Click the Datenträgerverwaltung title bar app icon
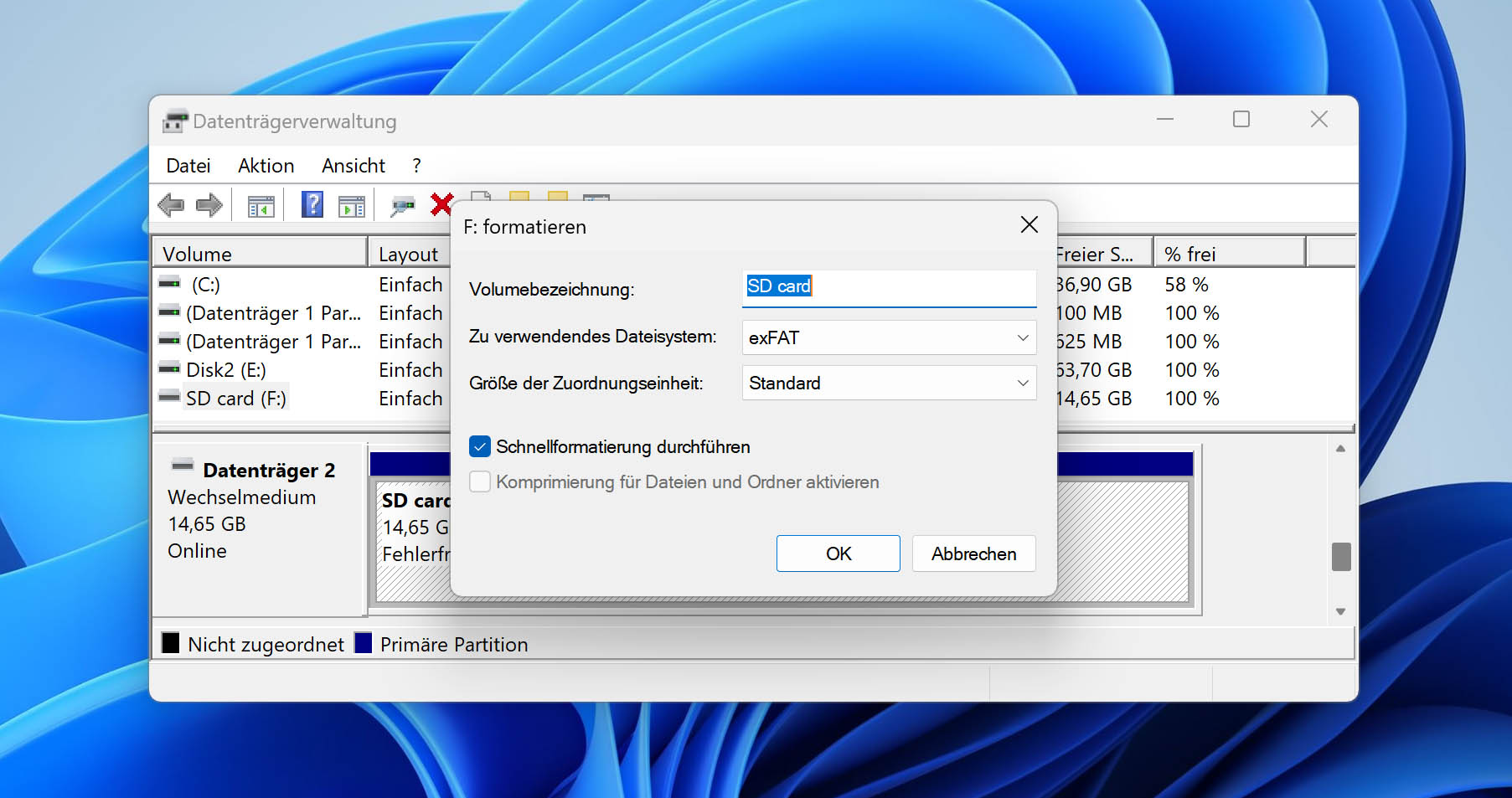 tap(175, 121)
